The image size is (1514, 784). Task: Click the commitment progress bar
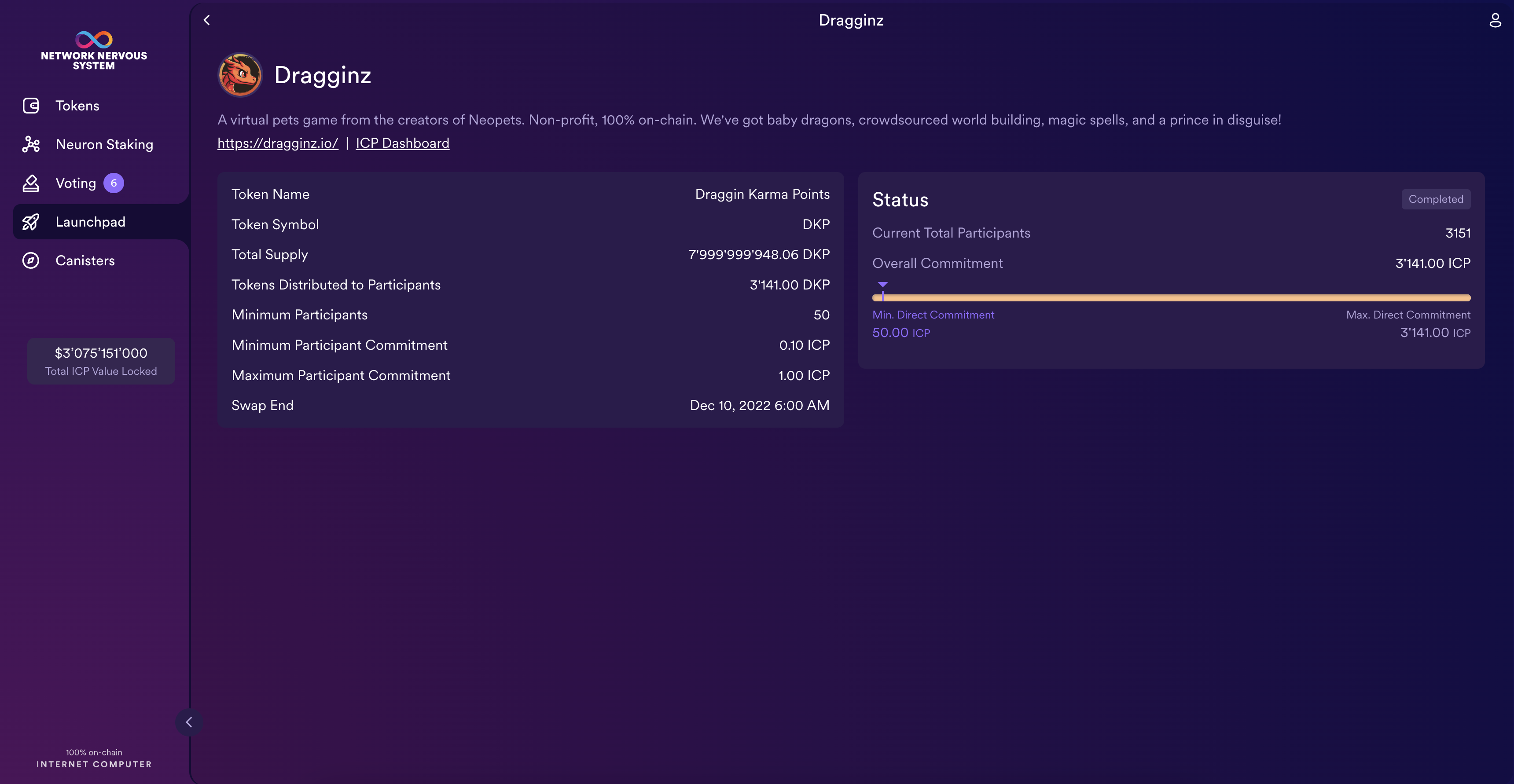point(1171,298)
